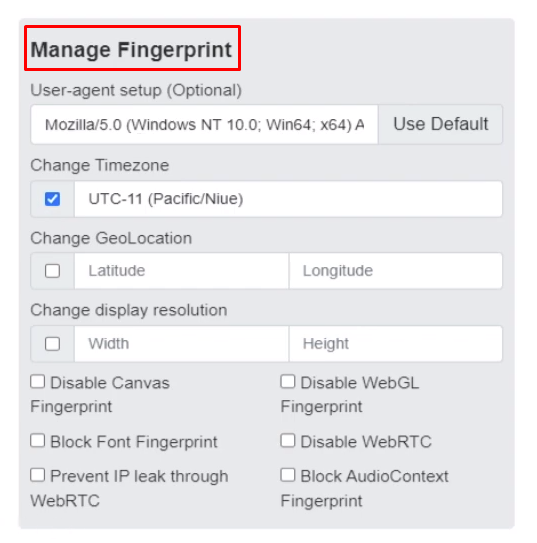Open the UTC-11 (Pacific/Niue) timezone selector
Image resolution: width=537 pixels, height=543 pixels.
click(288, 199)
